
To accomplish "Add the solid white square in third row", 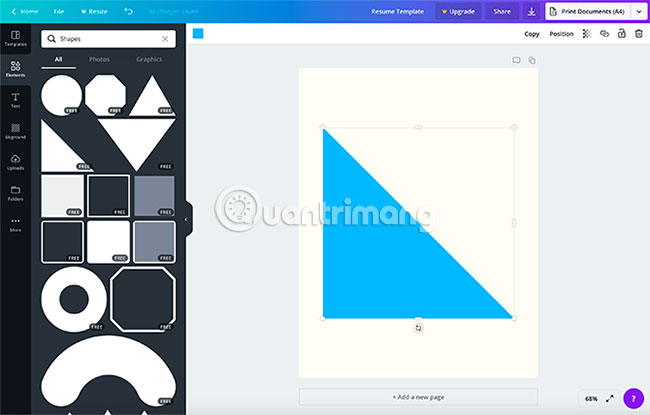I will pyautogui.click(x=108, y=242).
